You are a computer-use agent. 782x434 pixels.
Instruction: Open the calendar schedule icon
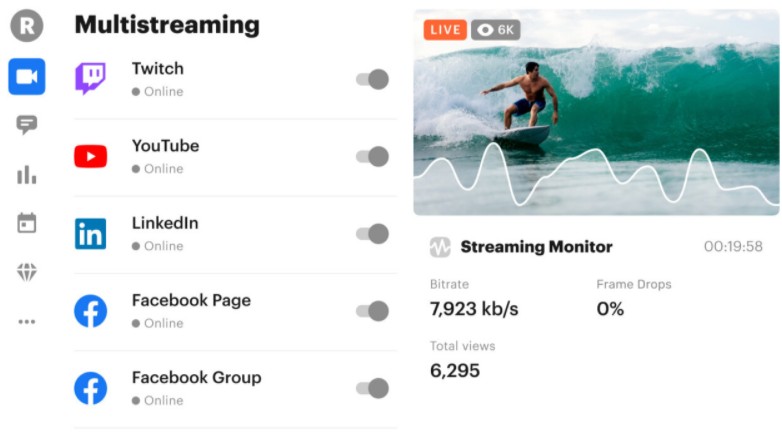pyautogui.click(x=27, y=223)
